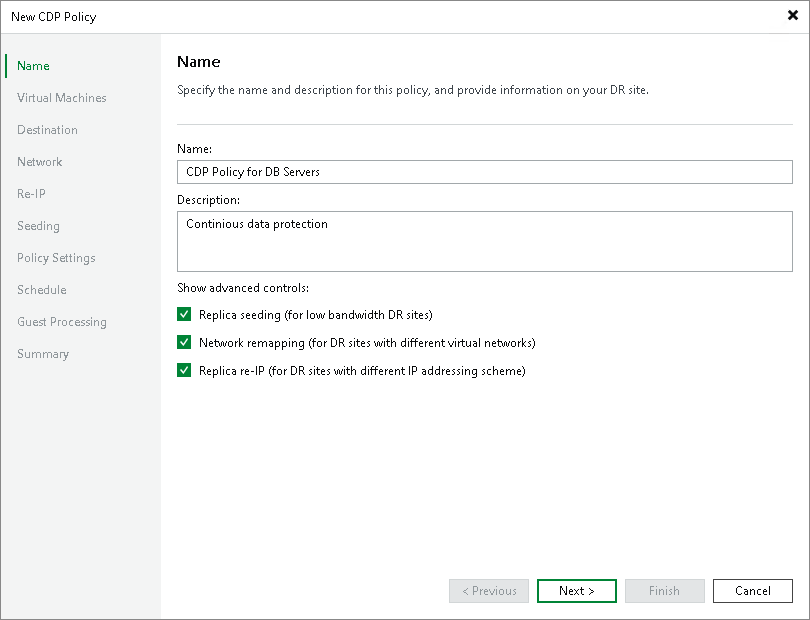Click the 'Name:' field label
Viewport: 810px width, 620px height.
[194, 149]
